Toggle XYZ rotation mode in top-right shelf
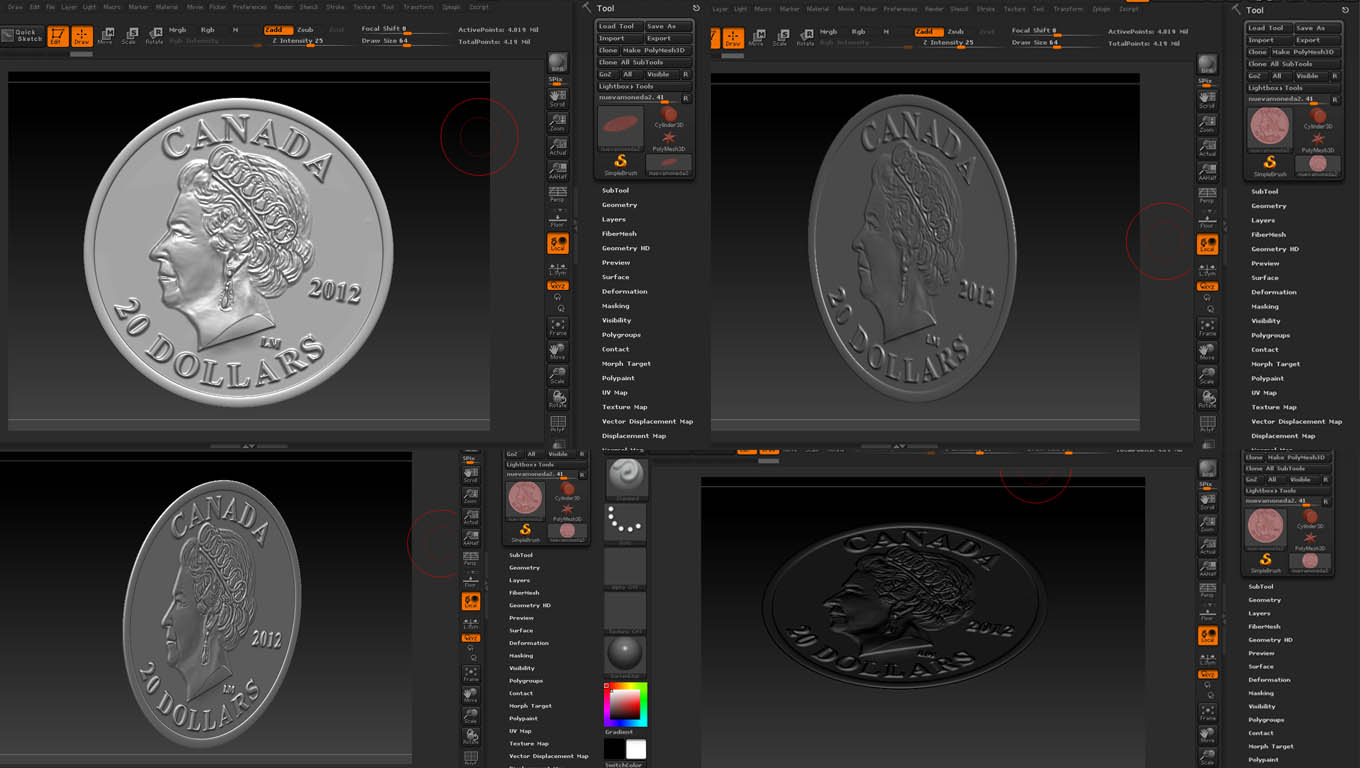This screenshot has height=768, width=1360. [x=1207, y=287]
